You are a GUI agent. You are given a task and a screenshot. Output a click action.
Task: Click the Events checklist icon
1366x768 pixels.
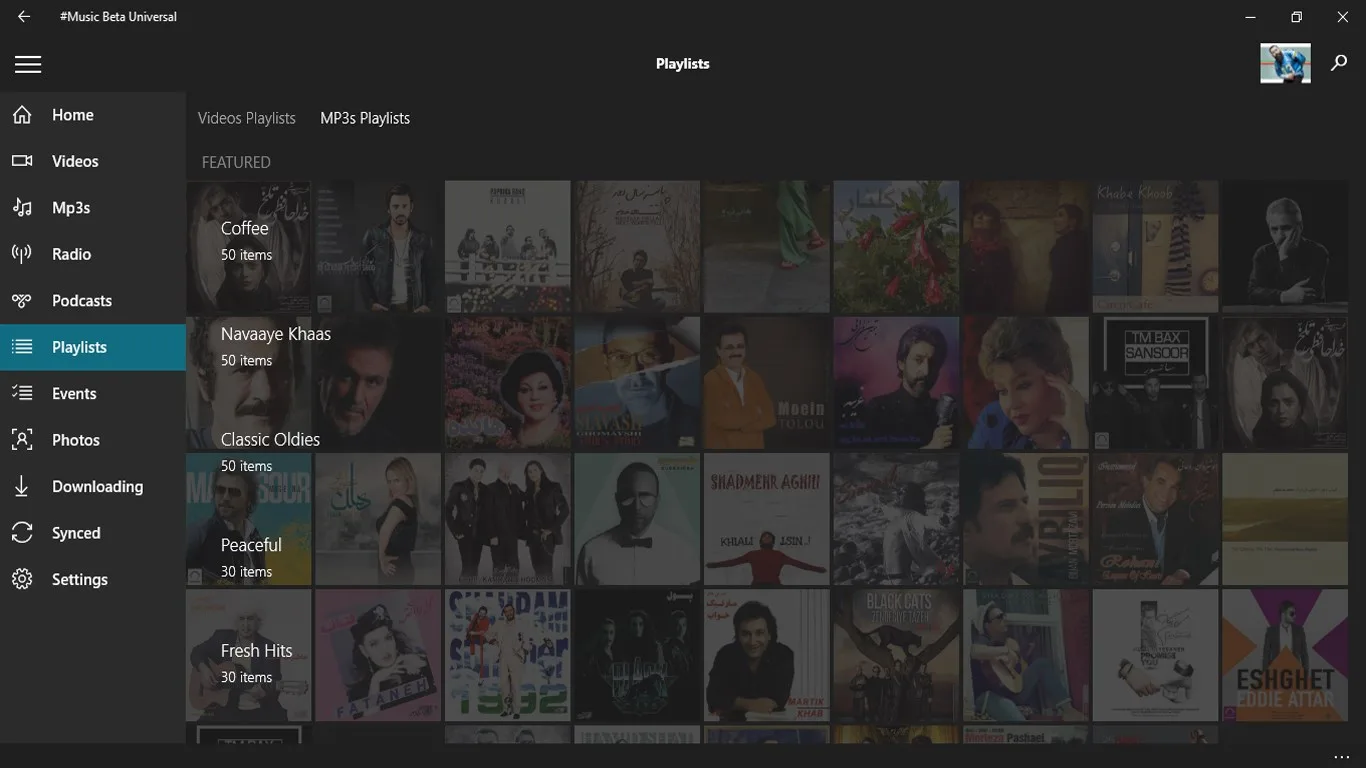(x=22, y=393)
